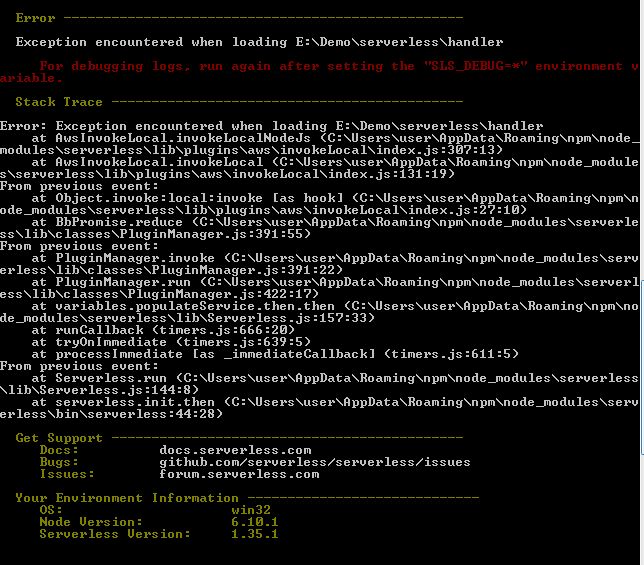Click the 'Issues:' label
The image size is (644, 565).
(67, 474)
